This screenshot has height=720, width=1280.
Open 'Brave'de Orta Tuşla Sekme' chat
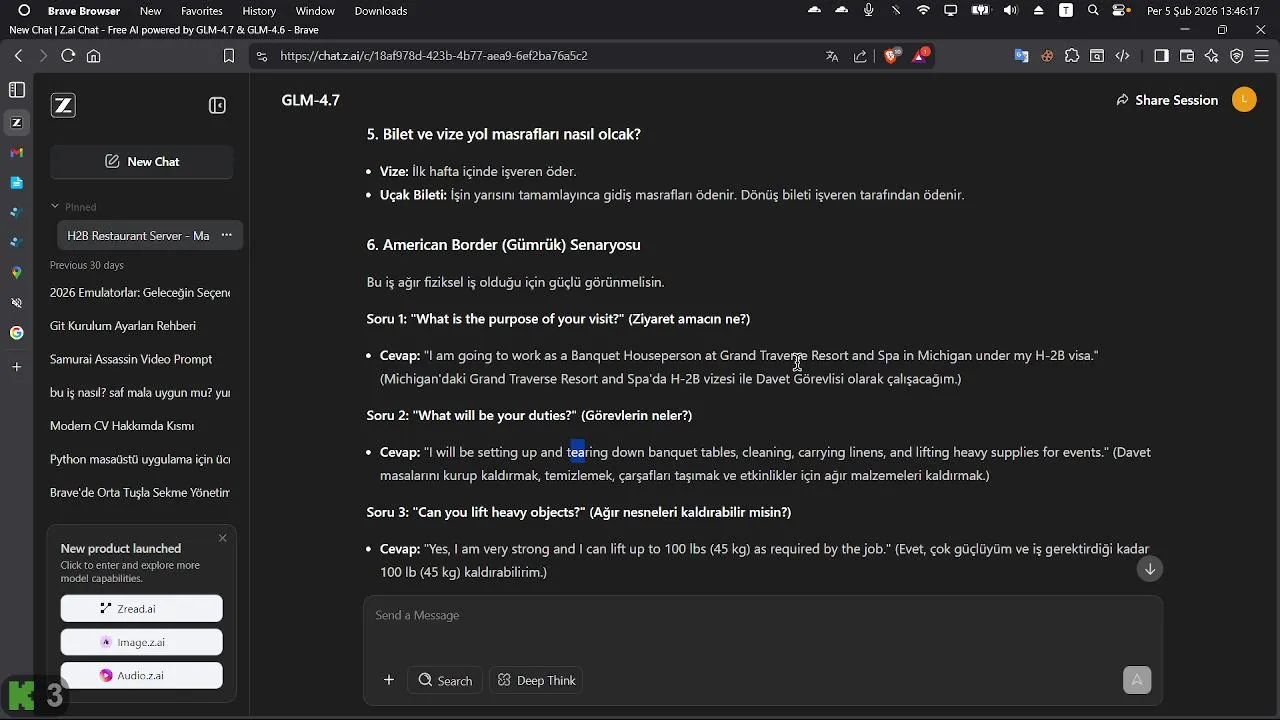(x=140, y=492)
